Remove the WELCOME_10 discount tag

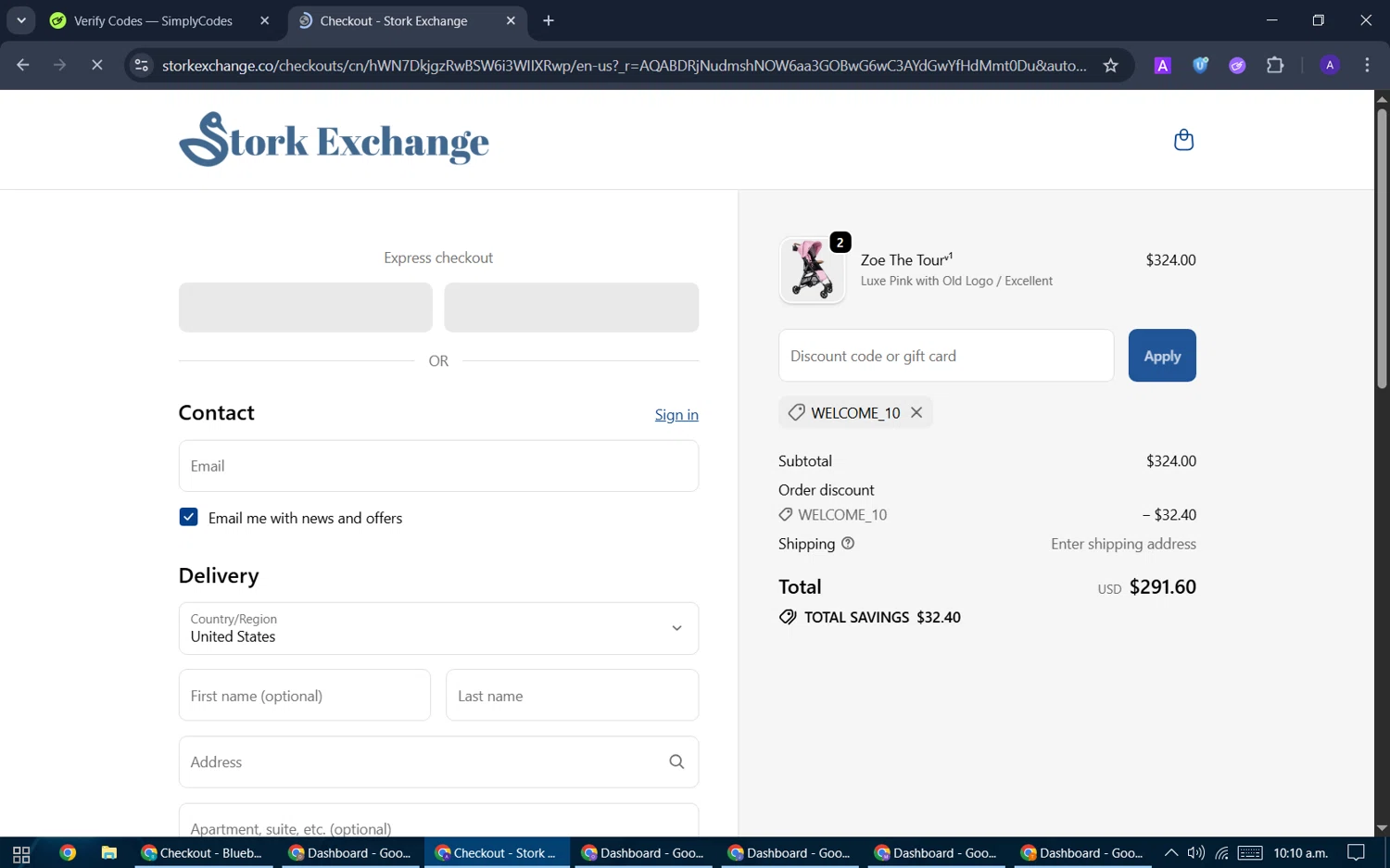click(x=916, y=412)
